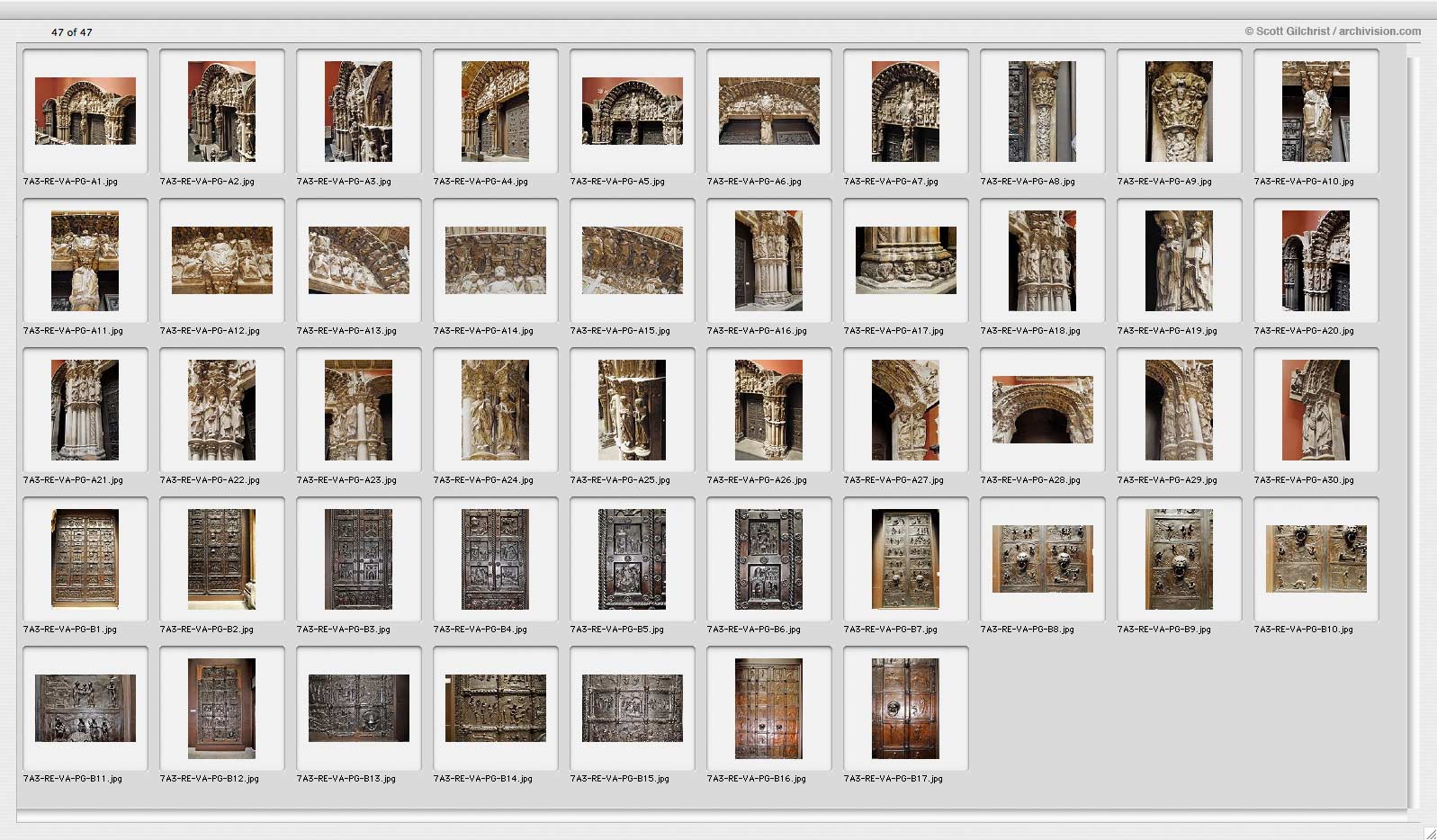Image resolution: width=1437 pixels, height=840 pixels.
Task: Select thumbnail 7A3-RE-VA-PG-A11.jpg
Action: pyautogui.click(x=85, y=260)
